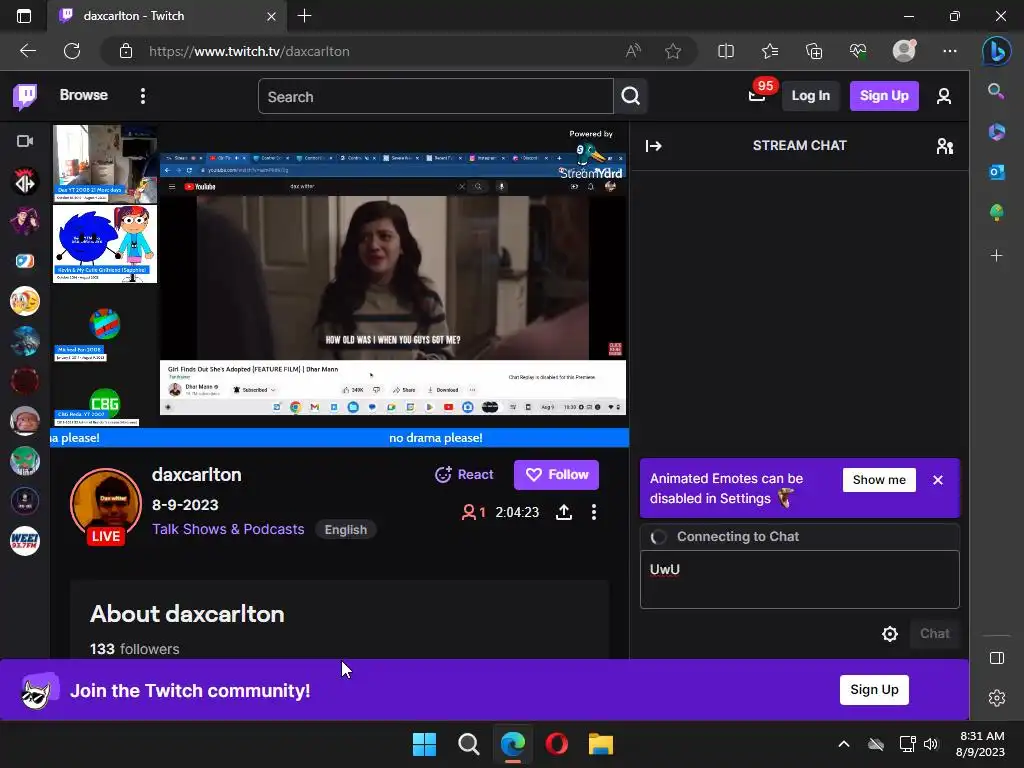Screen dimensions: 1024x768
Task: Click the Twitch logo home icon
Action: click(x=25, y=97)
